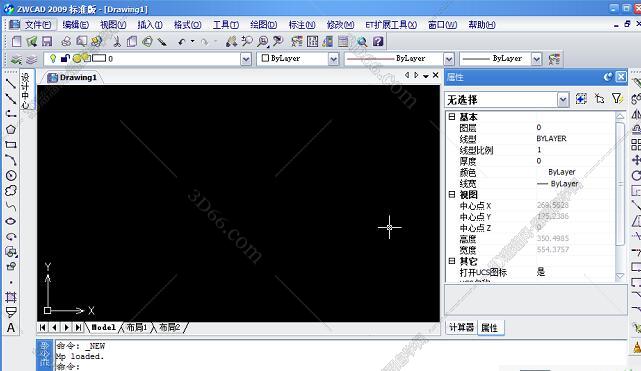
Task: Select the Match Properties brush icon
Action: pos(162,42)
